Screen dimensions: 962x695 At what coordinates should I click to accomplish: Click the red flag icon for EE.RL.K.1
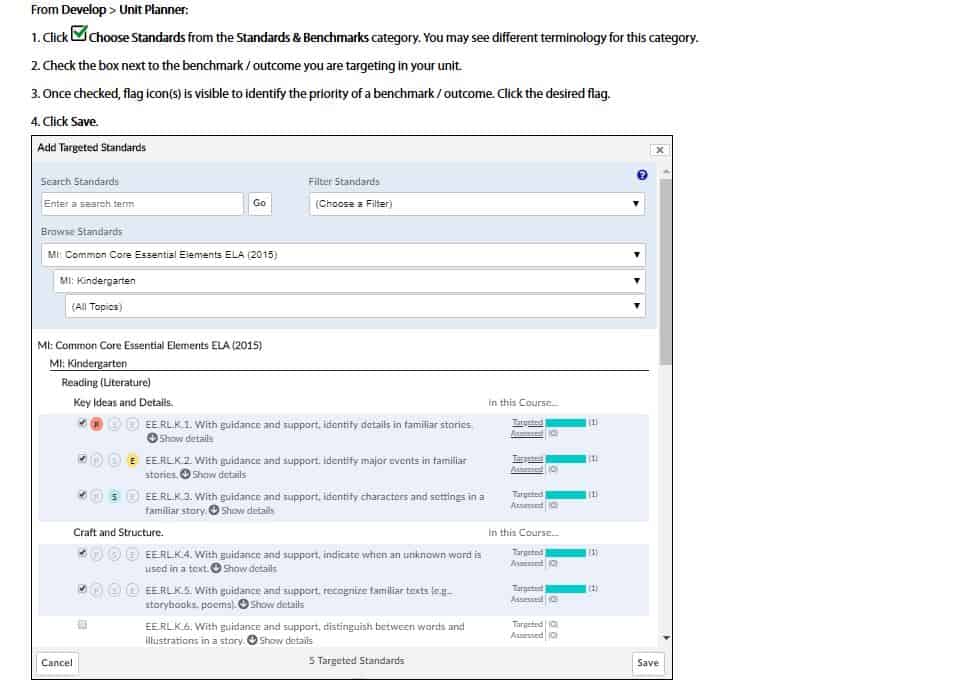pyautogui.click(x=97, y=425)
